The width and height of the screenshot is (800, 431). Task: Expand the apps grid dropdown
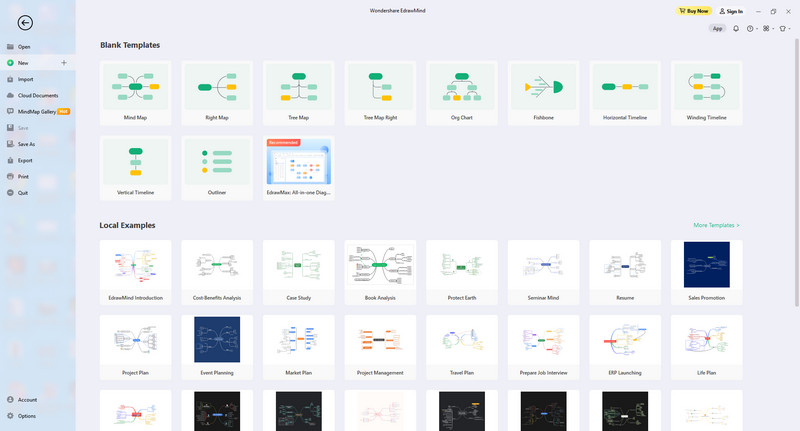[768, 29]
